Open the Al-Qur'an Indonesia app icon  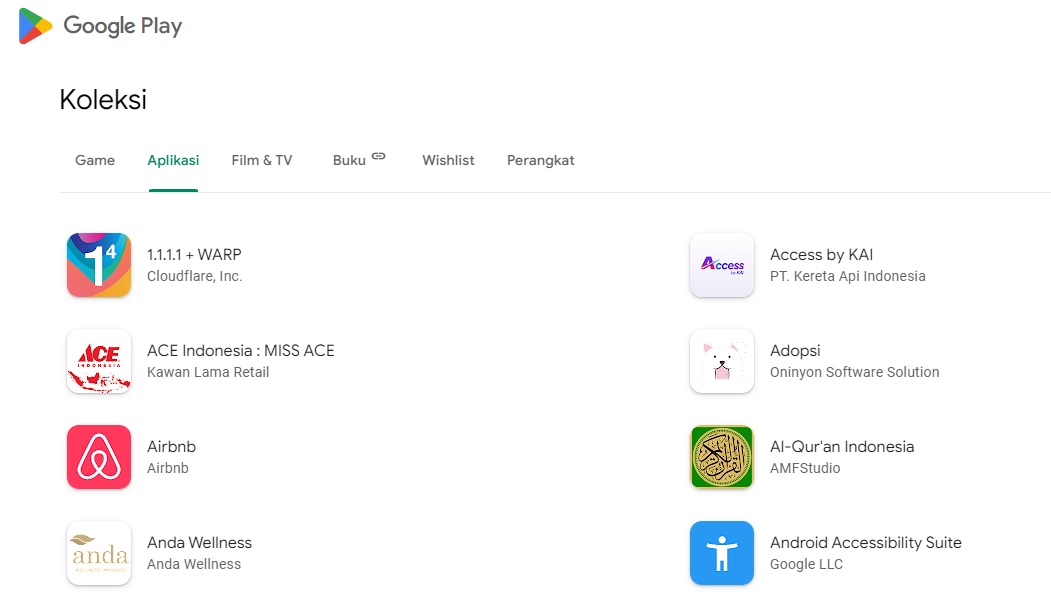[x=722, y=457]
